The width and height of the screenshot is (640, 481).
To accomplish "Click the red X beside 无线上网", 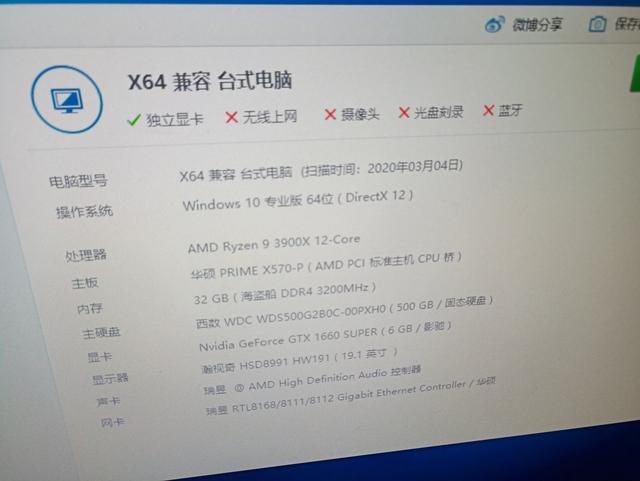I will (x=231, y=118).
